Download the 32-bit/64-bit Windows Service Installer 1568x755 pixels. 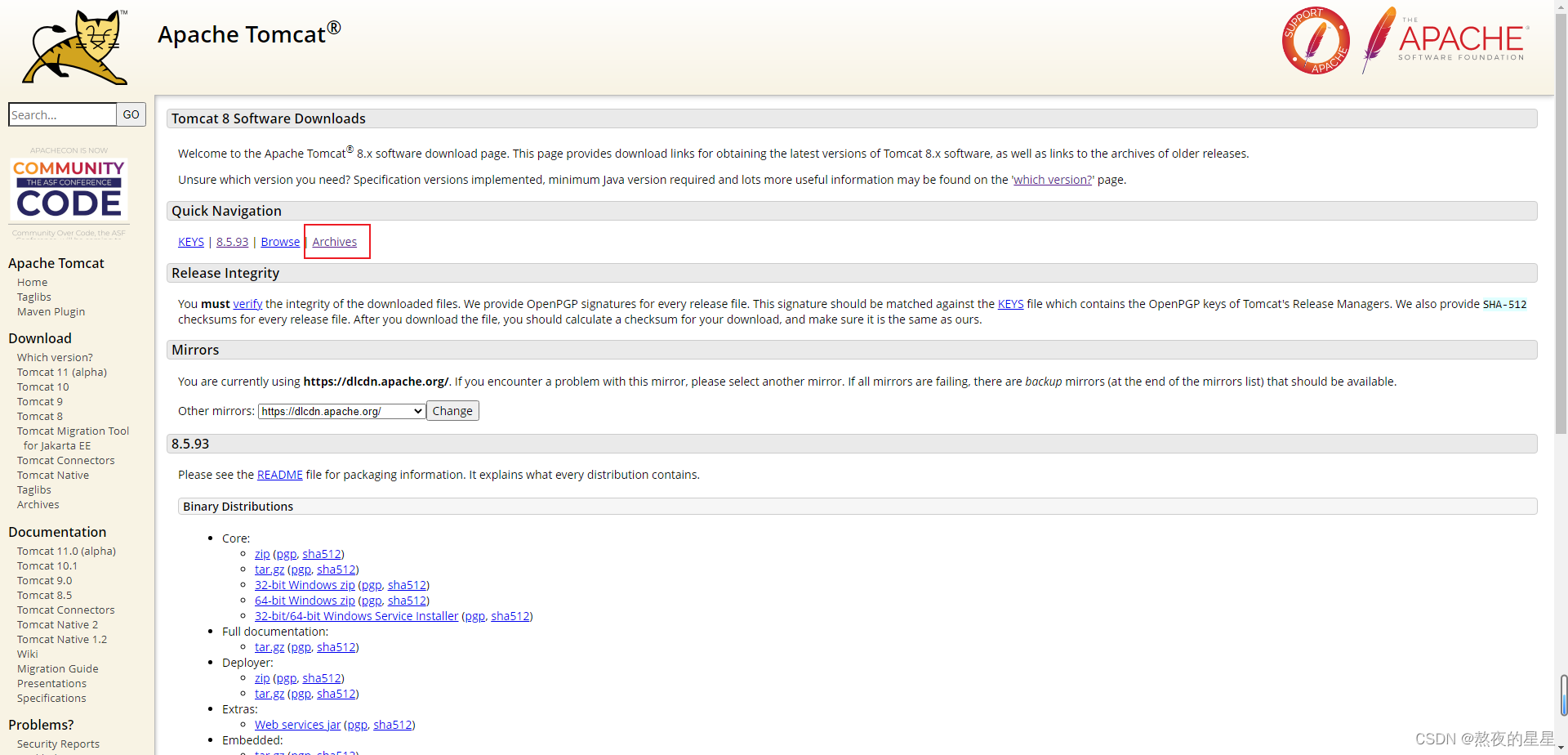tap(356, 616)
